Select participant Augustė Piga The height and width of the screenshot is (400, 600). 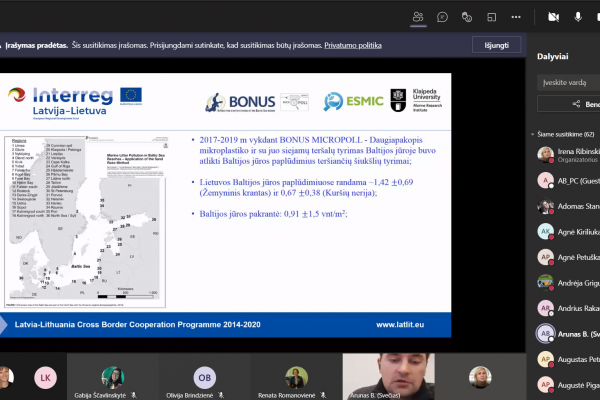pyautogui.click(x=568, y=385)
